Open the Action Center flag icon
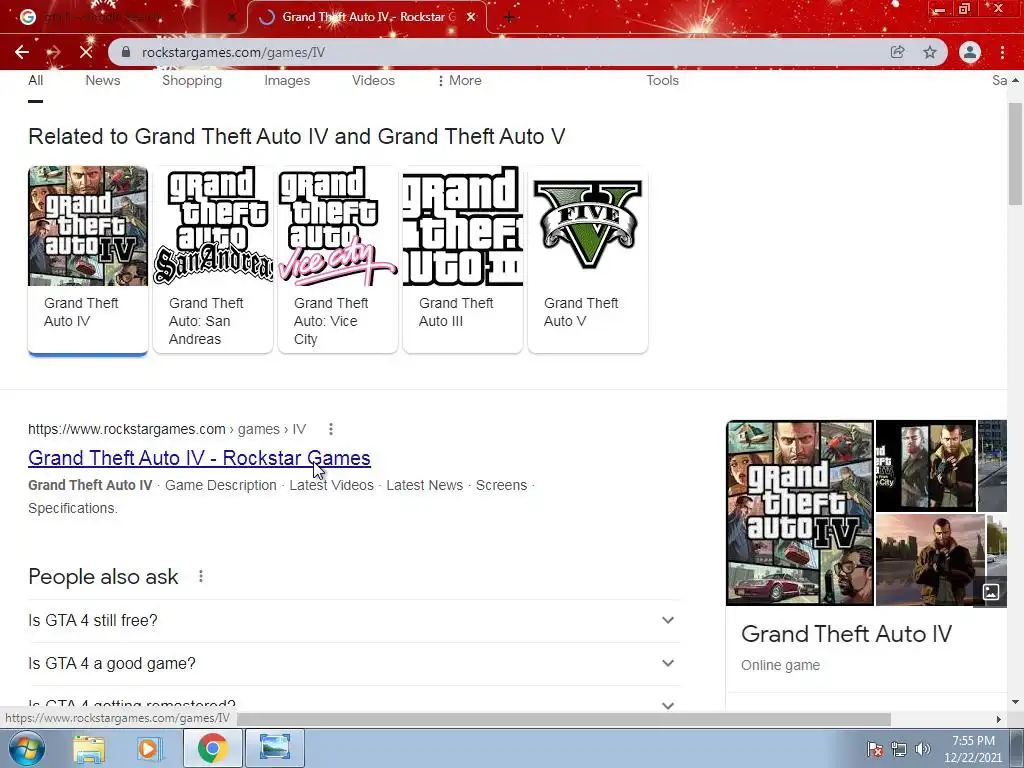Viewport: 1024px width, 768px height. pyautogui.click(x=875, y=749)
